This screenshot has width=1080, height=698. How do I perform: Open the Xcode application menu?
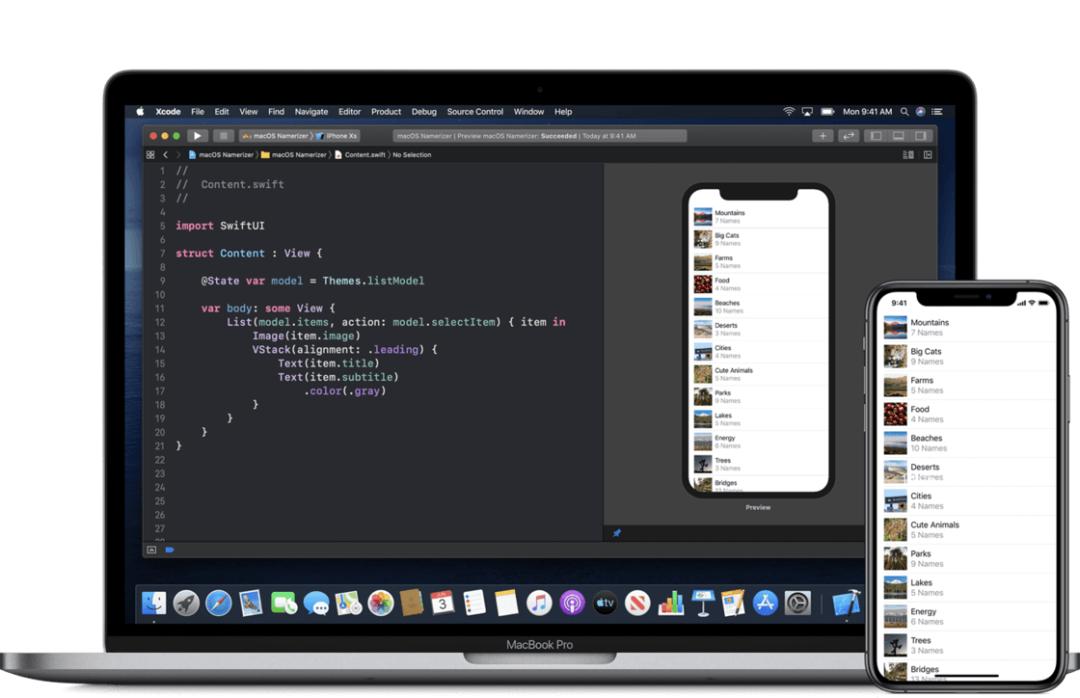168,112
